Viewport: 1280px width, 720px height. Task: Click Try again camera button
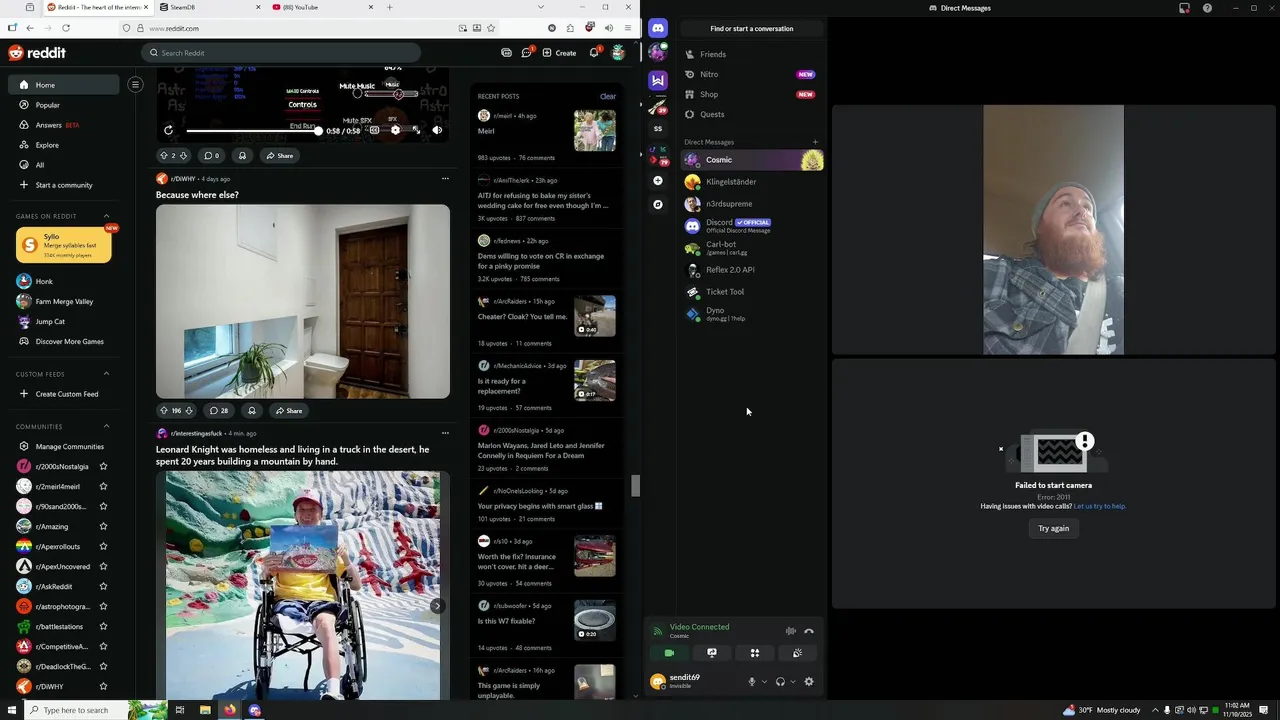point(1053,528)
